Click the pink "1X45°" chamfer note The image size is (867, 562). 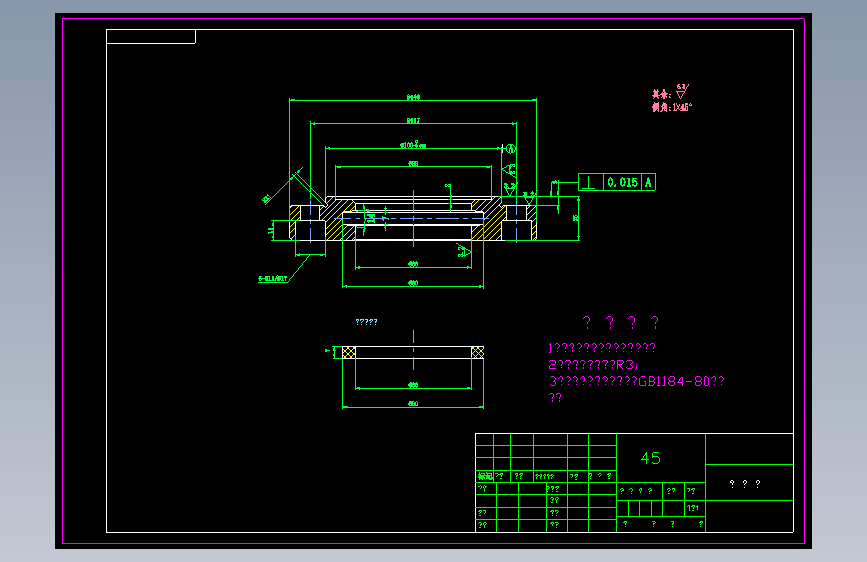[672, 107]
